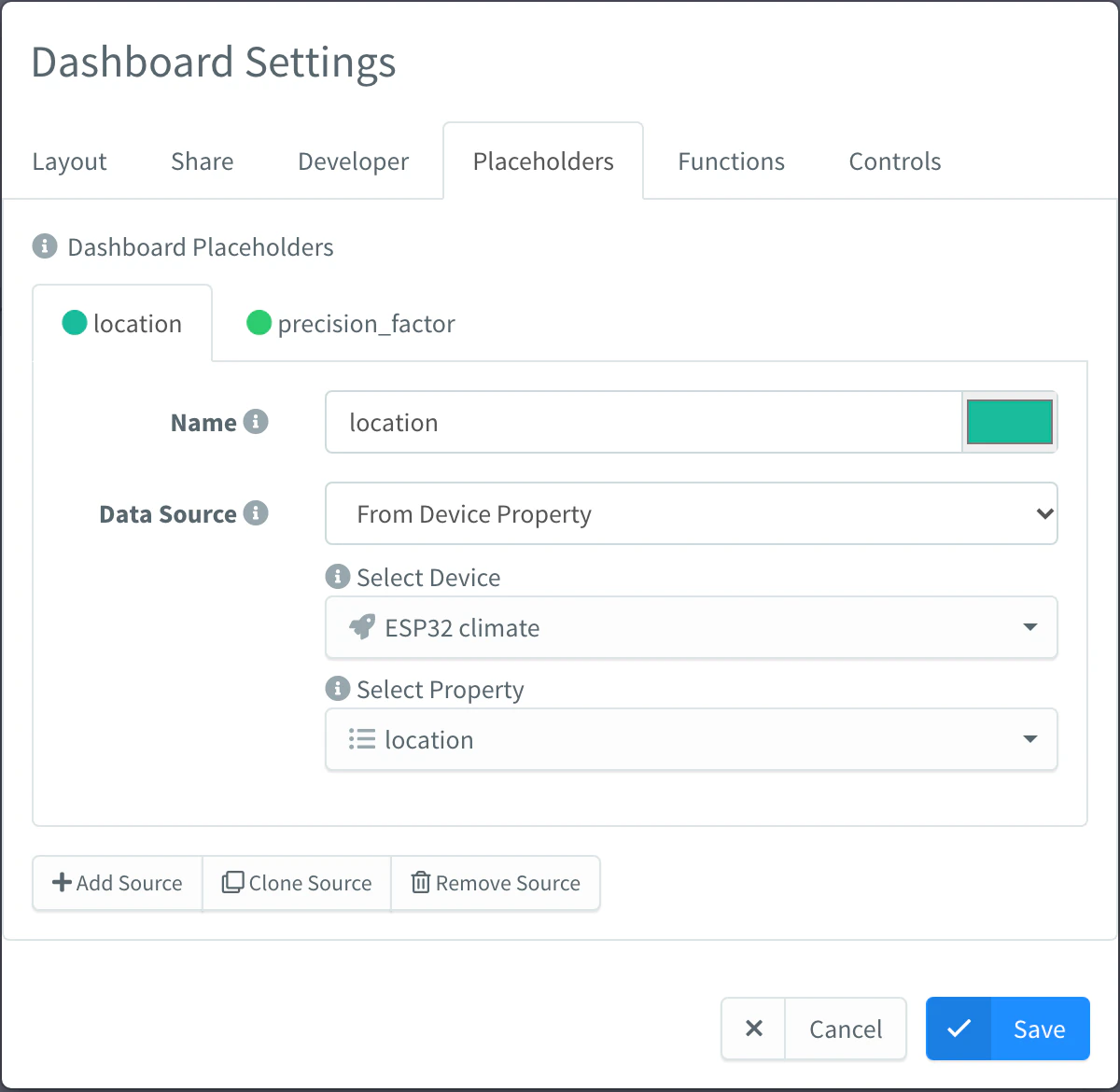Click the Dashboard Placeholders info icon
The width and height of the screenshot is (1120, 1092).
[x=45, y=246]
